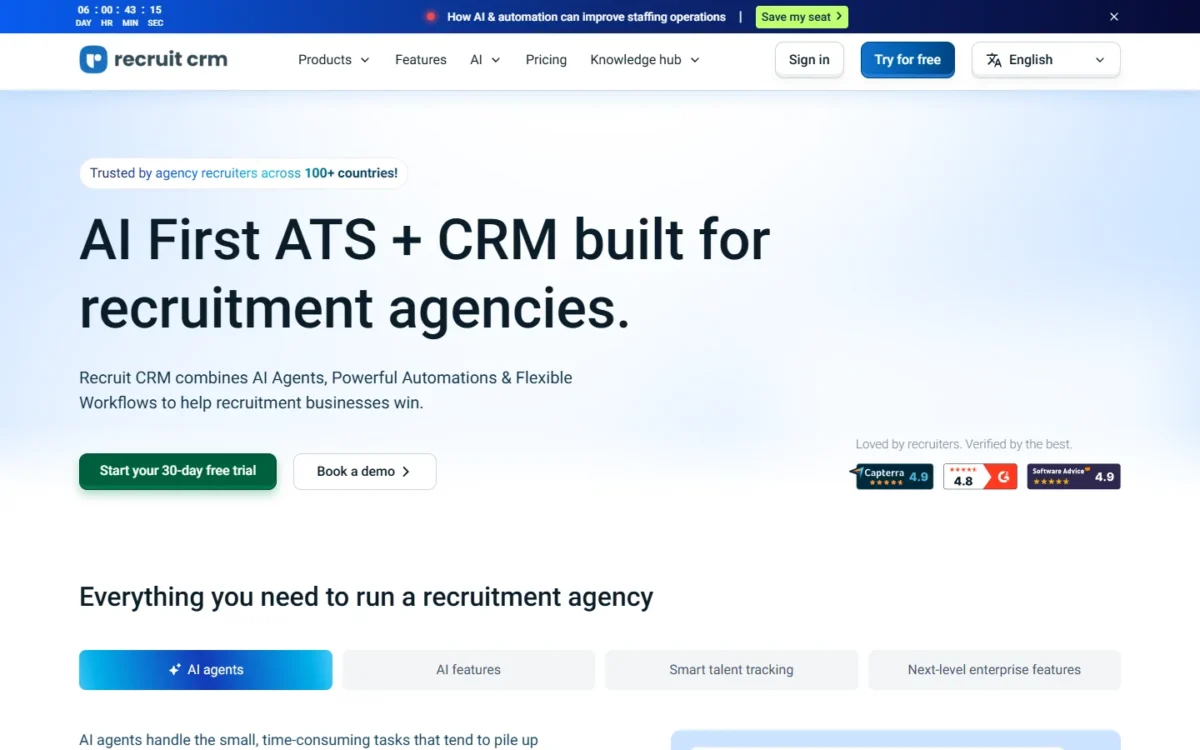This screenshot has width=1200, height=750.
Task: Click 'Trusted by agency recruiters' pill
Action: tap(244, 173)
